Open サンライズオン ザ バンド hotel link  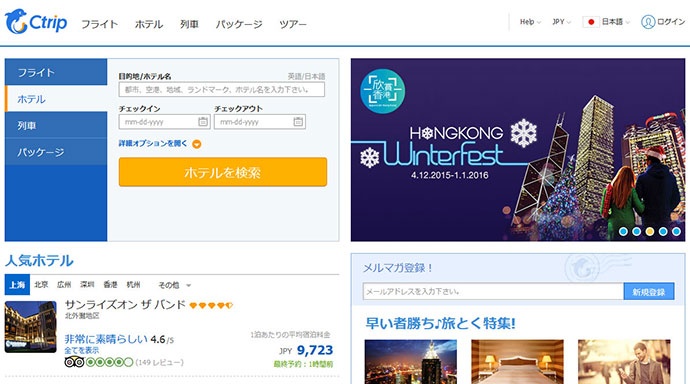(x=125, y=304)
